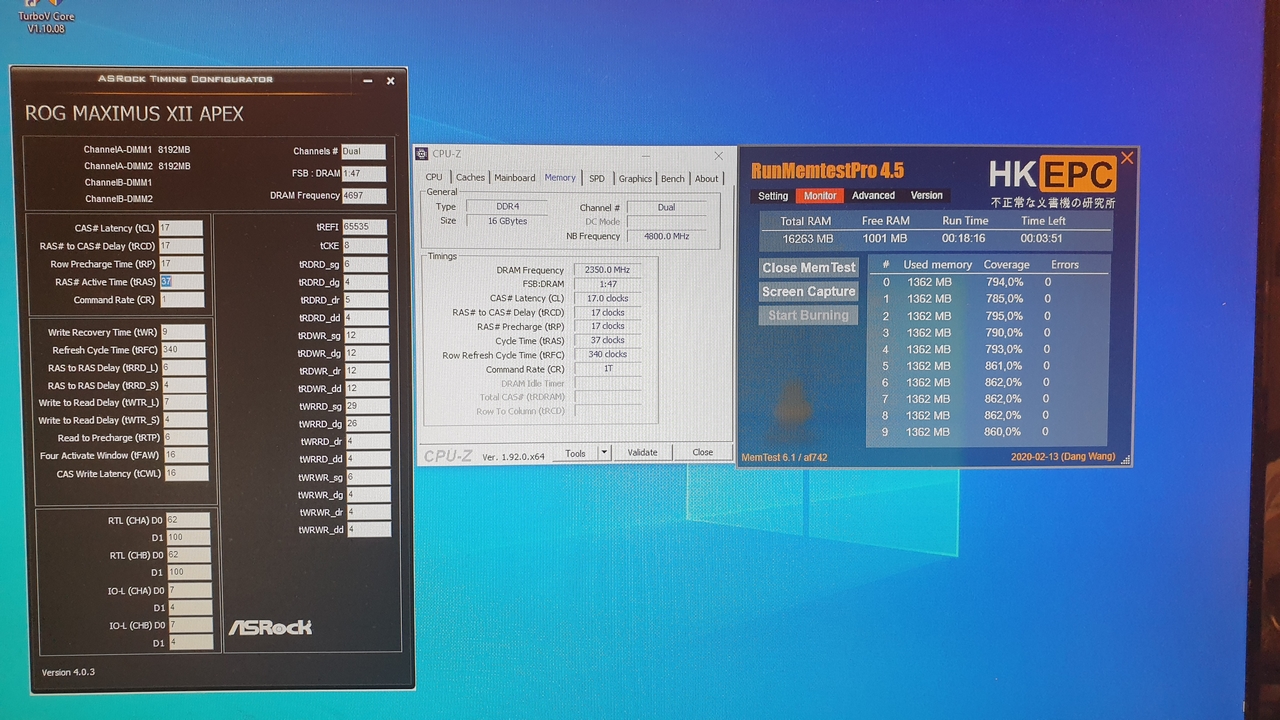The image size is (1280, 720).
Task: Click the Total RAM value 16263 MB
Action: point(808,239)
